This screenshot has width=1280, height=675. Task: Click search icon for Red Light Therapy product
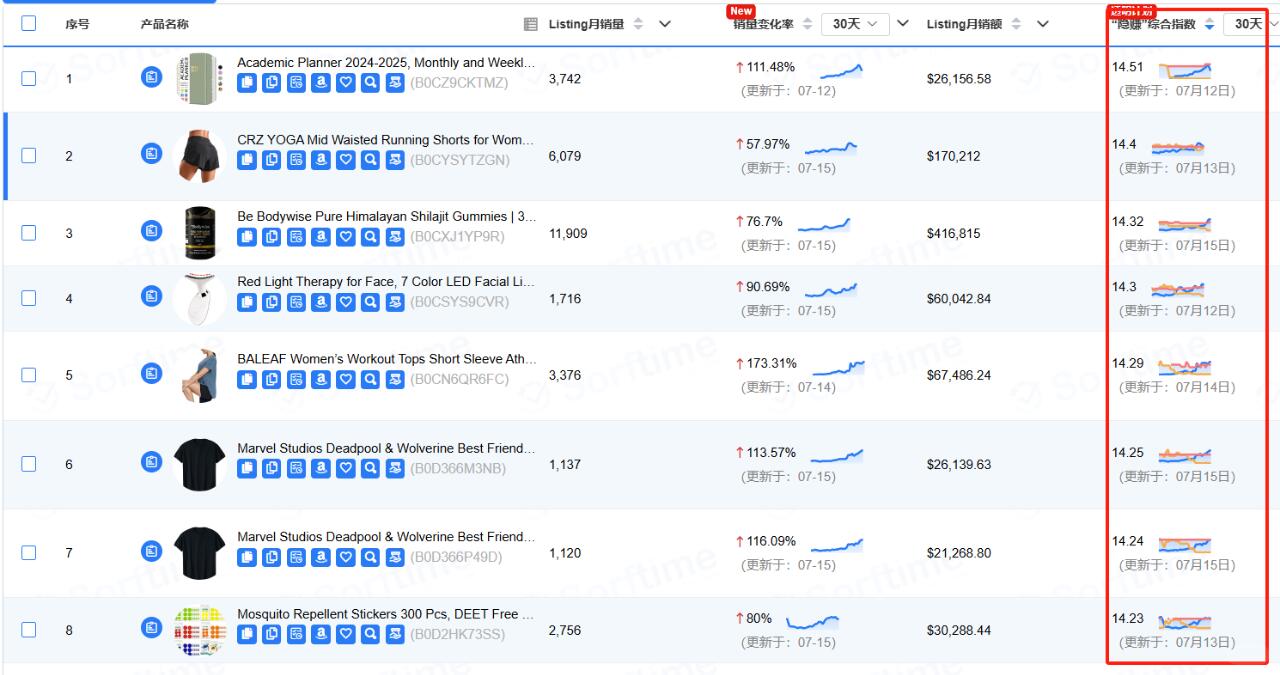coord(370,302)
